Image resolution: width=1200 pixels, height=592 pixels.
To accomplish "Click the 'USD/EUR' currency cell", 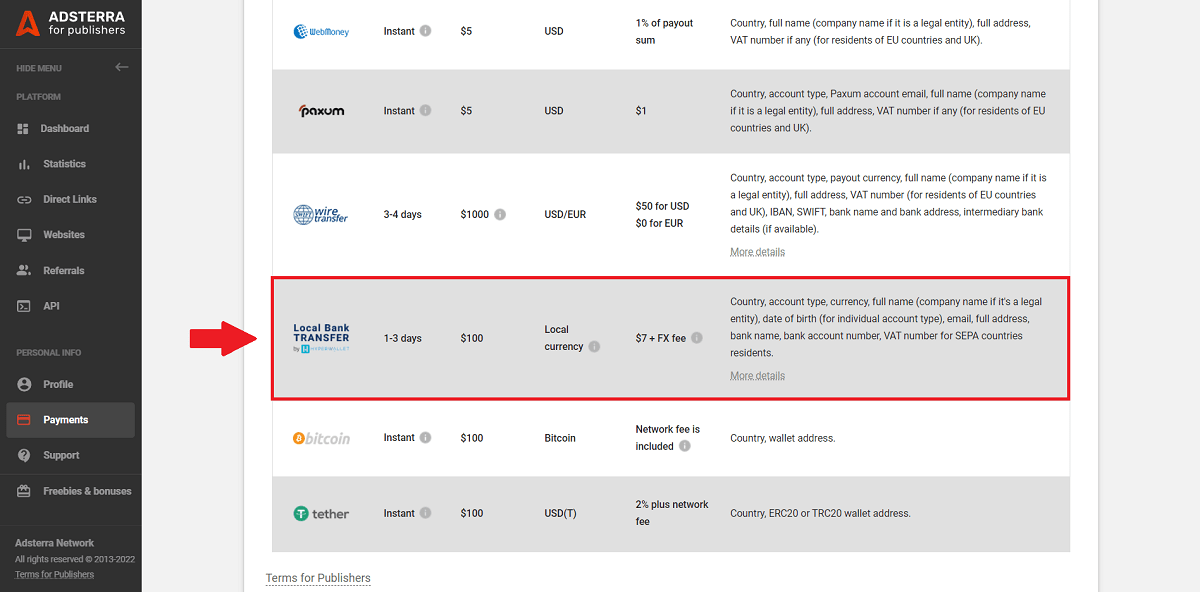I will [x=565, y=215].
